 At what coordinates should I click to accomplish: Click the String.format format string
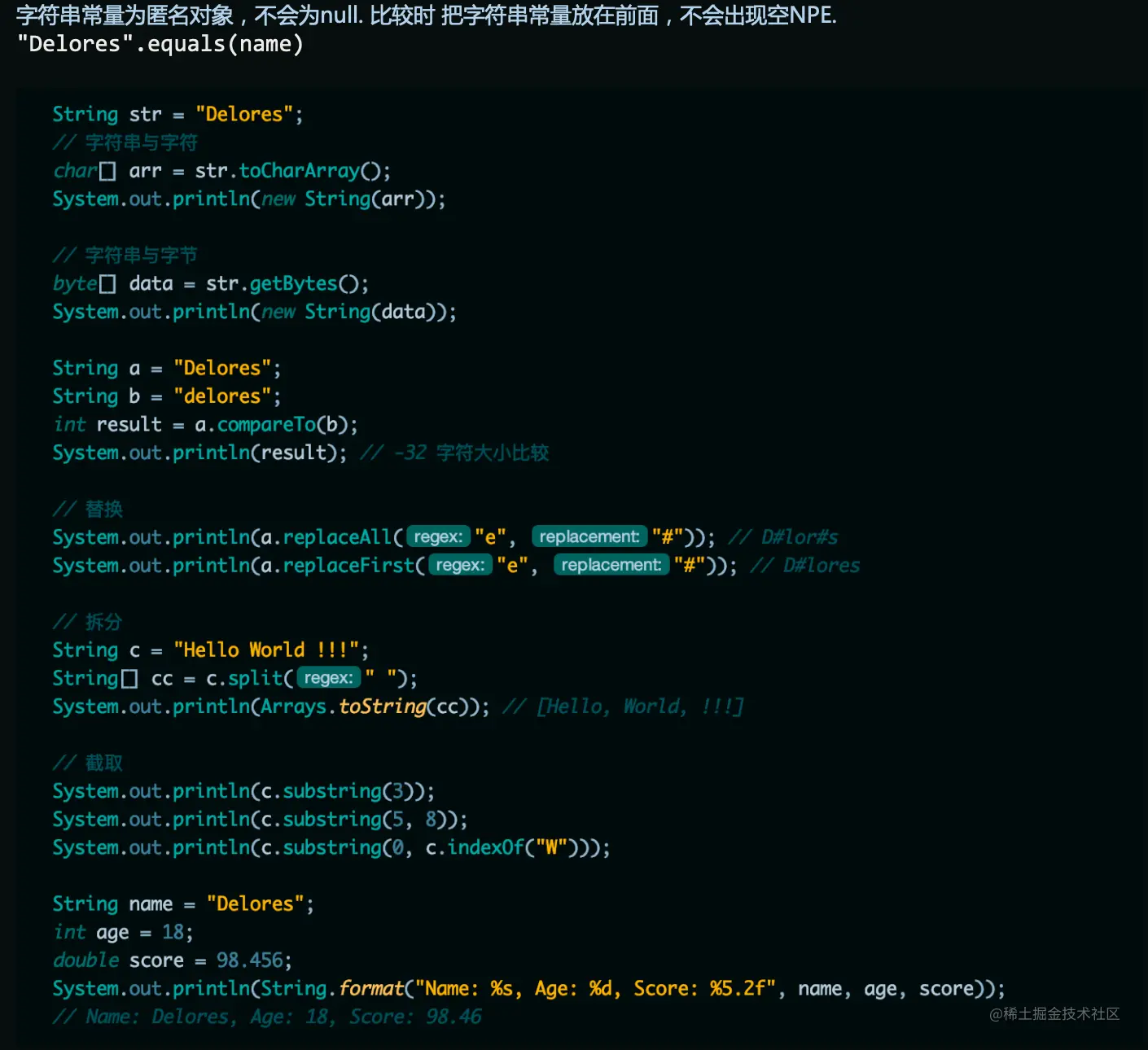tap(595, 988)
